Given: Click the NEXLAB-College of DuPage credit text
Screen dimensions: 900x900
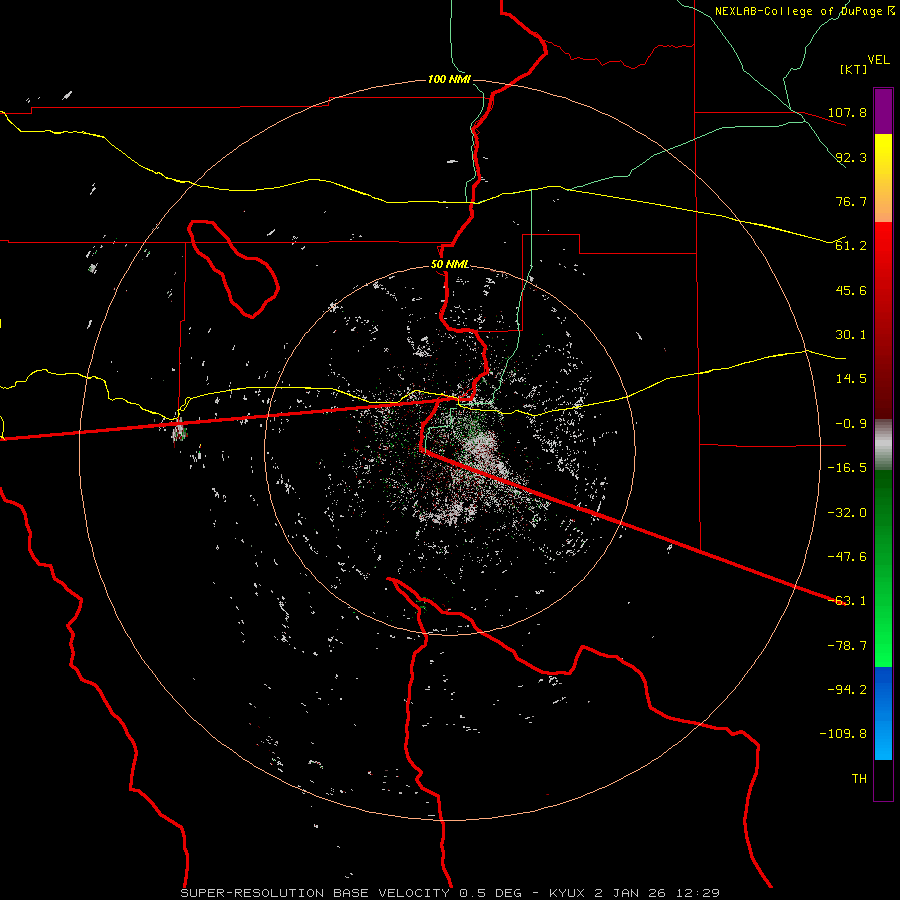Looking at the screenshot, I should point(804,11).
